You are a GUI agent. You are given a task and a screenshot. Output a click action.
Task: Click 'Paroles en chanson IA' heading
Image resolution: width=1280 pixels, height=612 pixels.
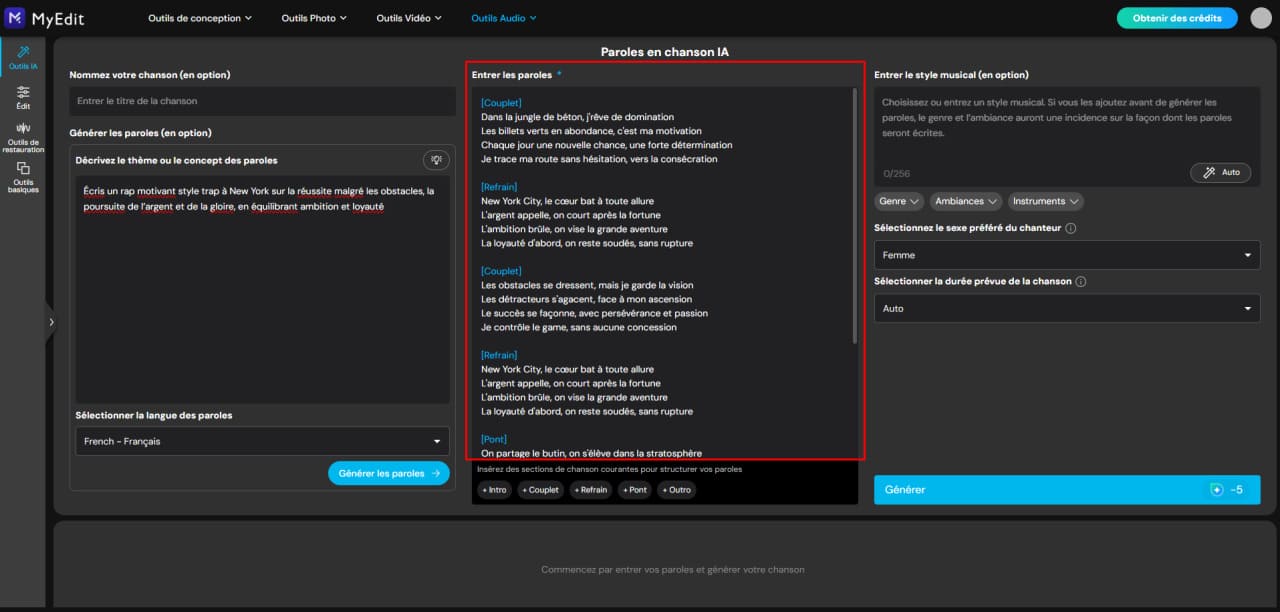click(665, 52)
